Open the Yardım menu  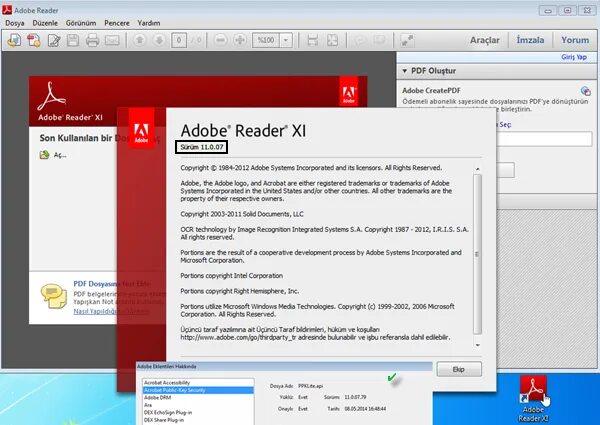149,23
